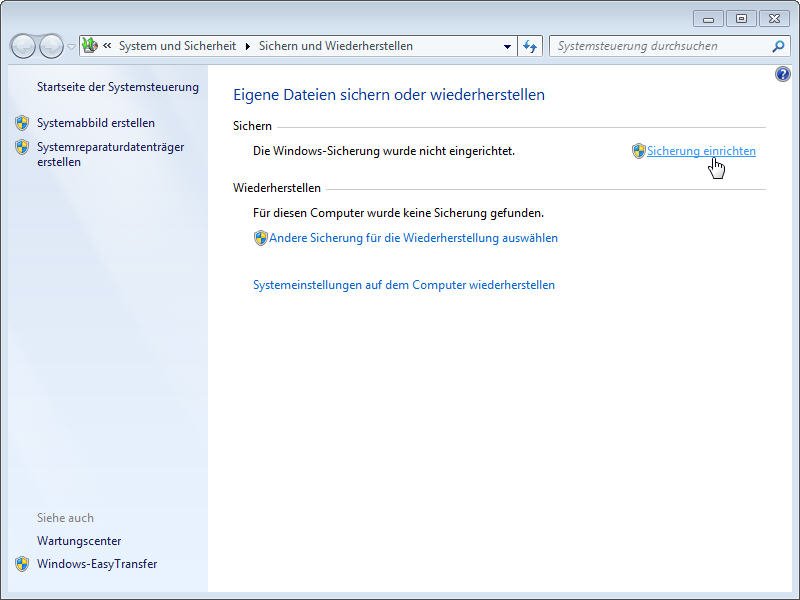Click the shield beside Systemreparaturdatenträger erstellen
The width and height of the screenshot is (800, 600).
tap(23, 147)
